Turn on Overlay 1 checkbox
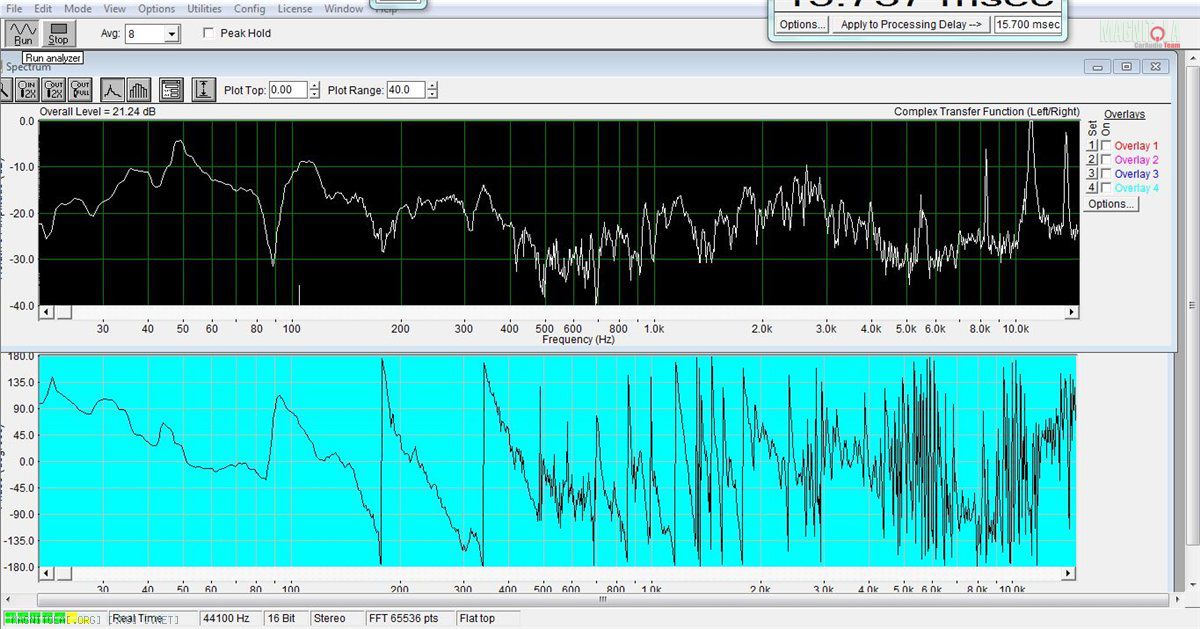This screenshot has height=629, width=1200. [1106, 146]
